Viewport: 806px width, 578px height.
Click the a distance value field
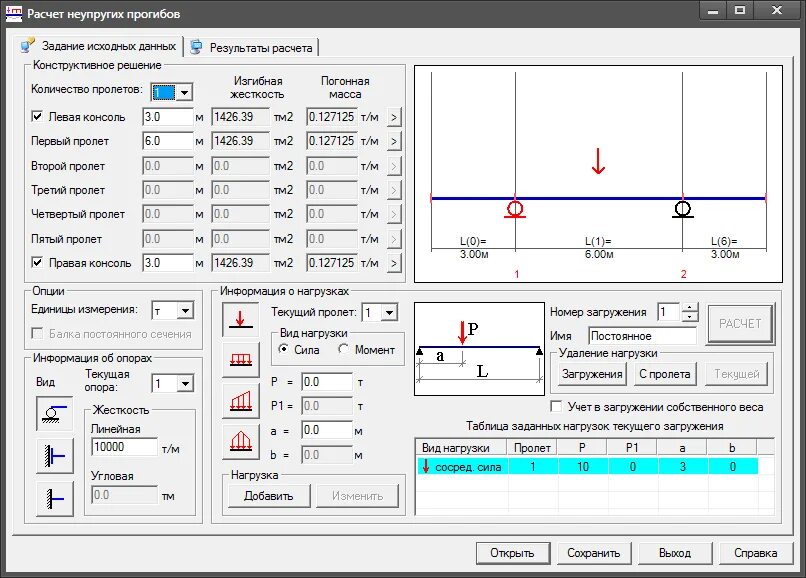coord(327,430)
